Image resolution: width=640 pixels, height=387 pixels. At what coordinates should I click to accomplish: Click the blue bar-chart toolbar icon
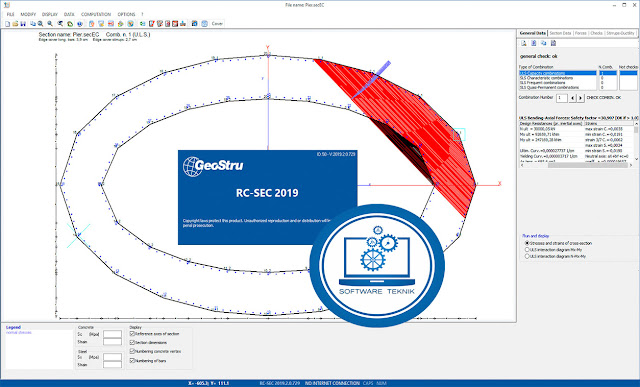183,24
